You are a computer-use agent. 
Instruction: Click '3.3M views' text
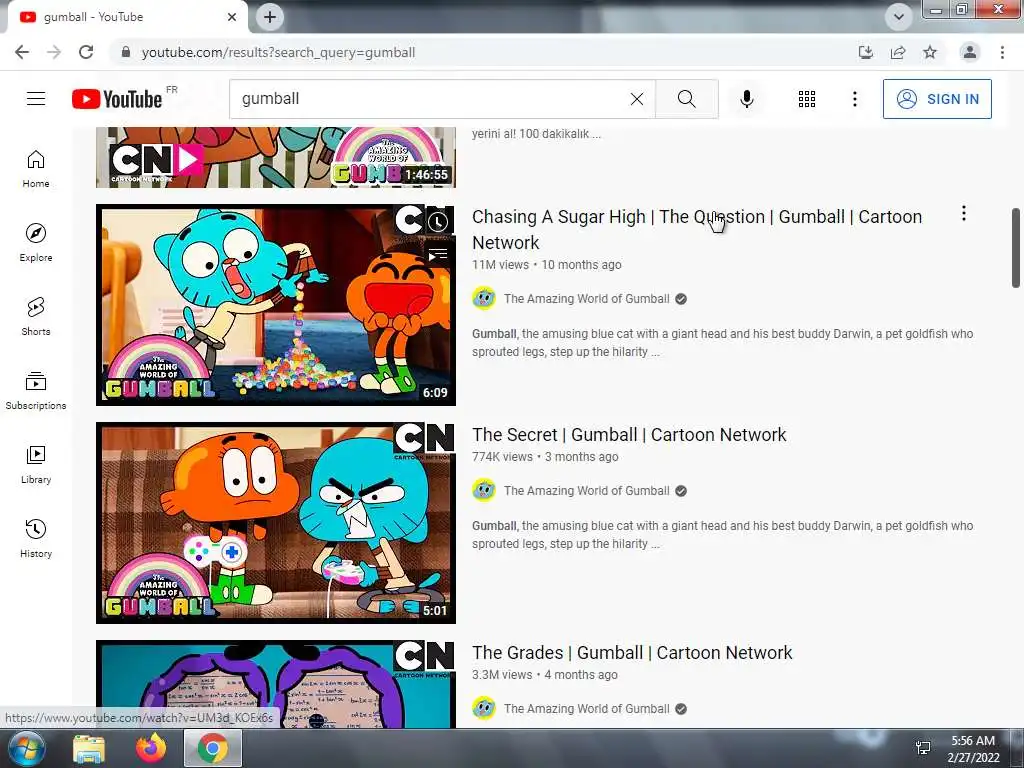[x=502, y=675]
